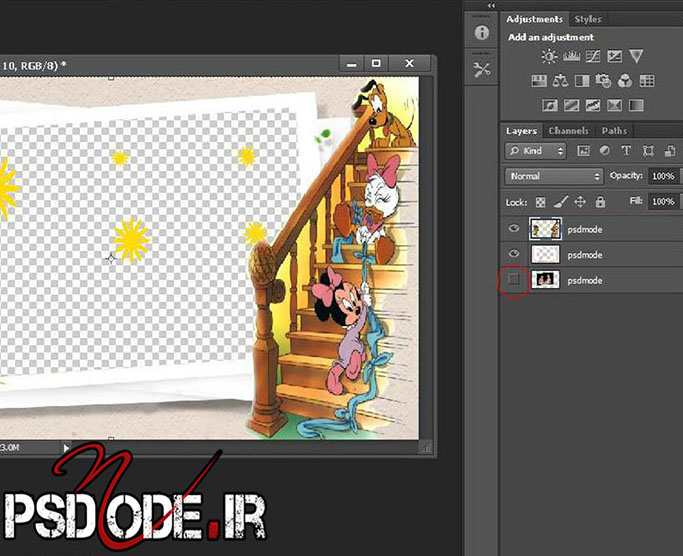Lock all layer attributes
This screenshot has height=556, width=683.
600,202
